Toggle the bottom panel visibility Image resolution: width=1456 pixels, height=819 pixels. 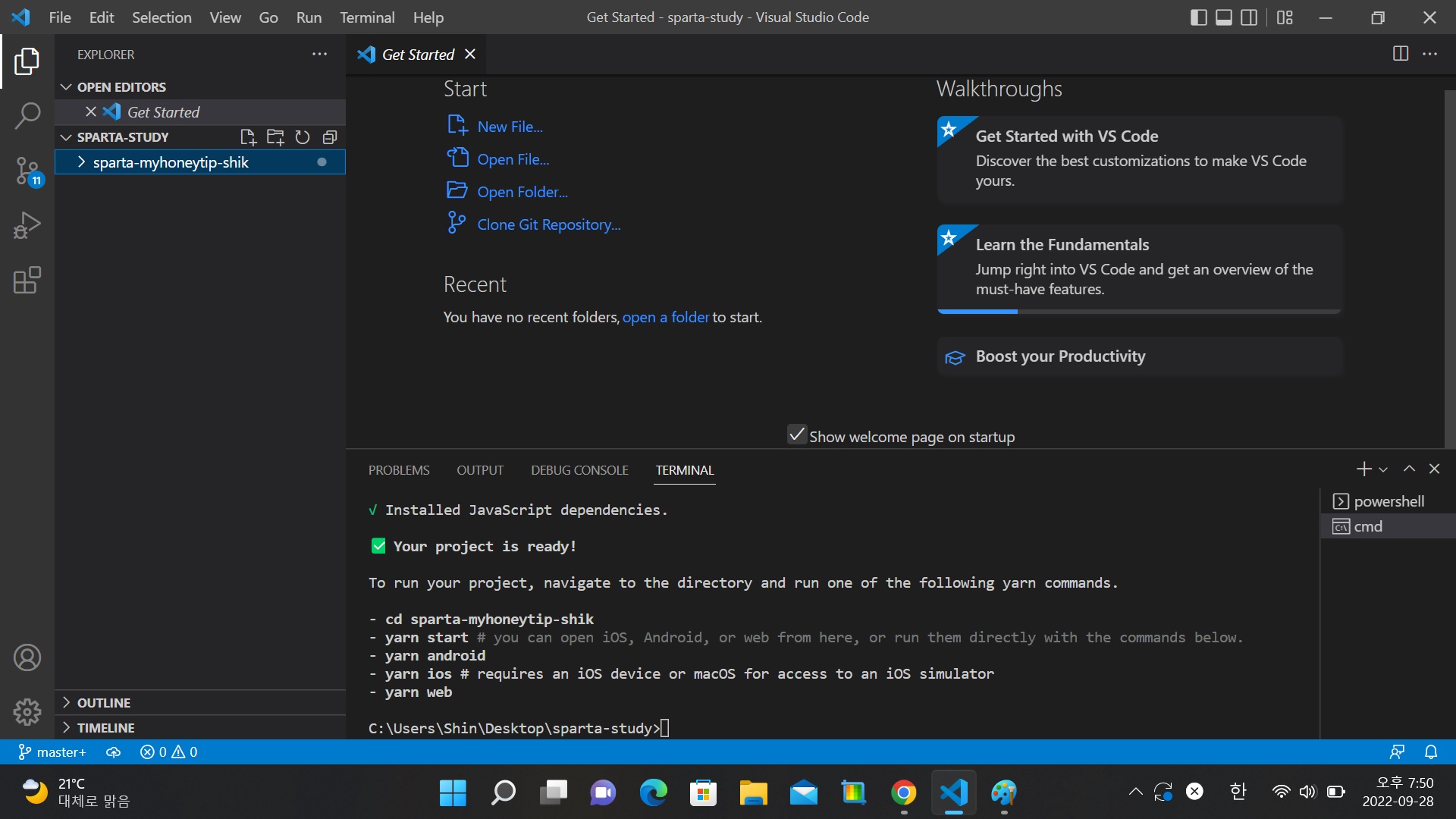tap(1224, 17)
